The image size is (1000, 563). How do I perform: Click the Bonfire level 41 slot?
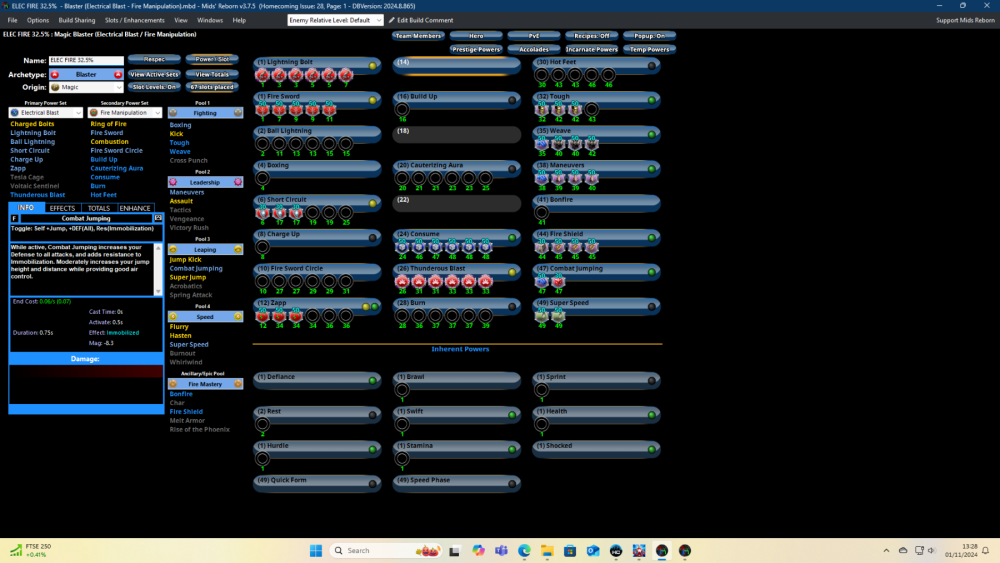[541, 213]
